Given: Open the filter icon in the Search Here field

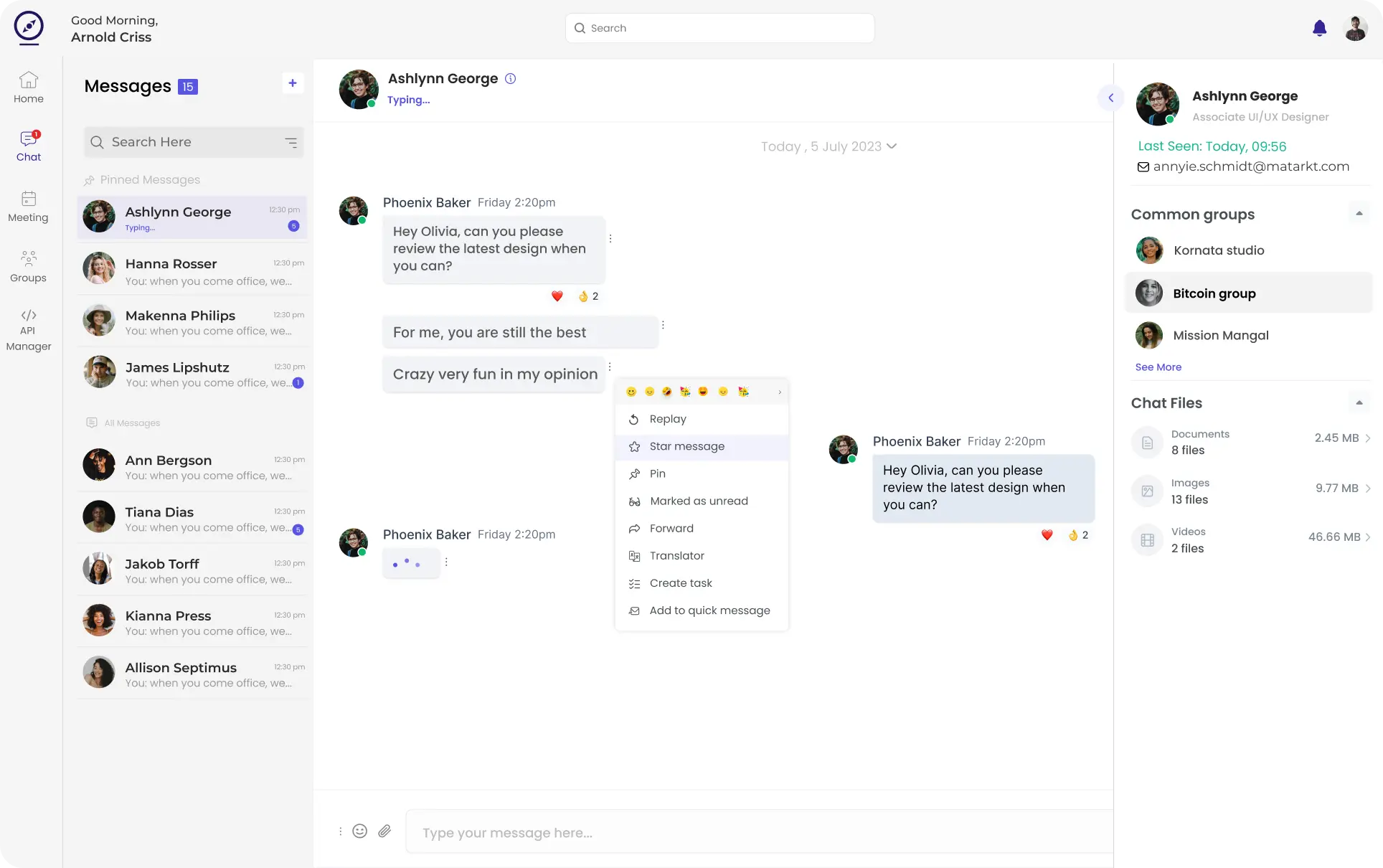Looking at the screenshot, I should pos(291,142).
